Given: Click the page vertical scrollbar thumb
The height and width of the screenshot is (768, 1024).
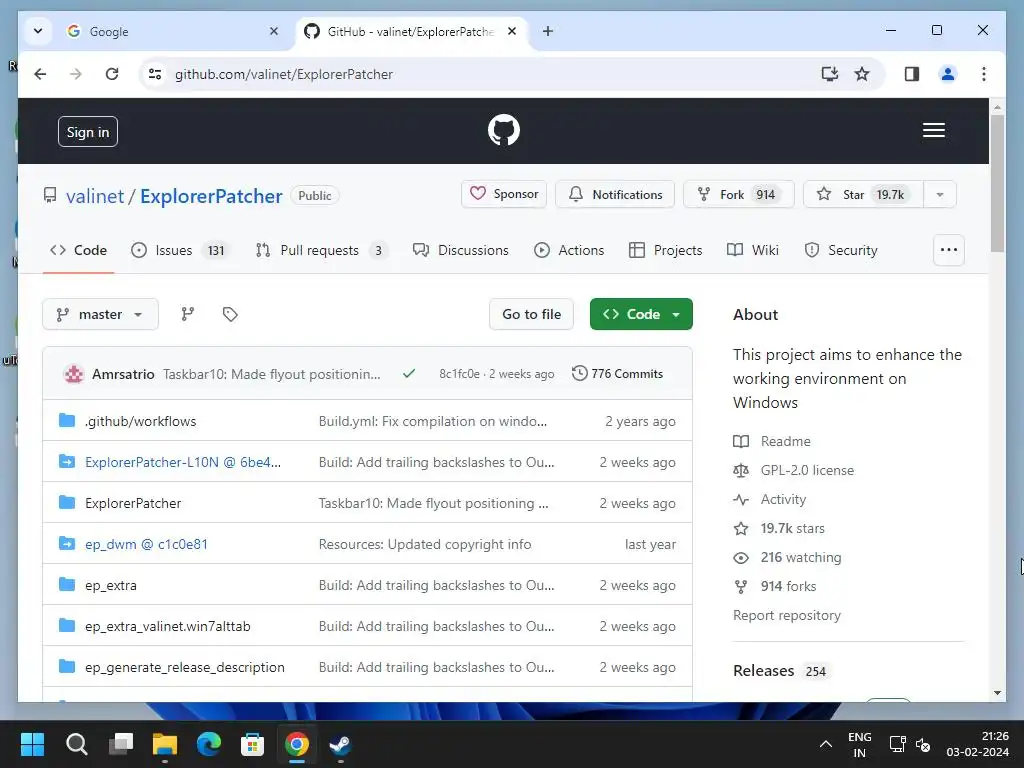Looking at the screenshot, I should pos(997,184).
